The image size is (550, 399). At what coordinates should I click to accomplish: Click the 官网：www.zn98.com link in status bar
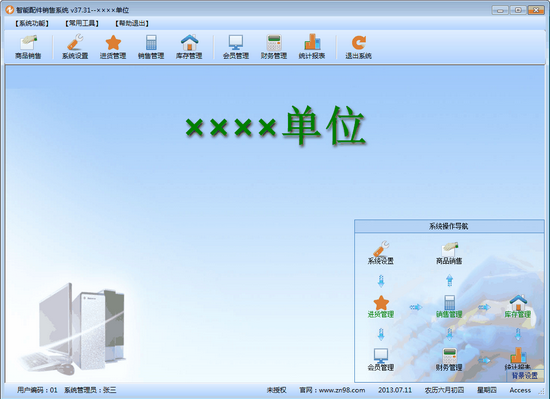coord(332,390)
